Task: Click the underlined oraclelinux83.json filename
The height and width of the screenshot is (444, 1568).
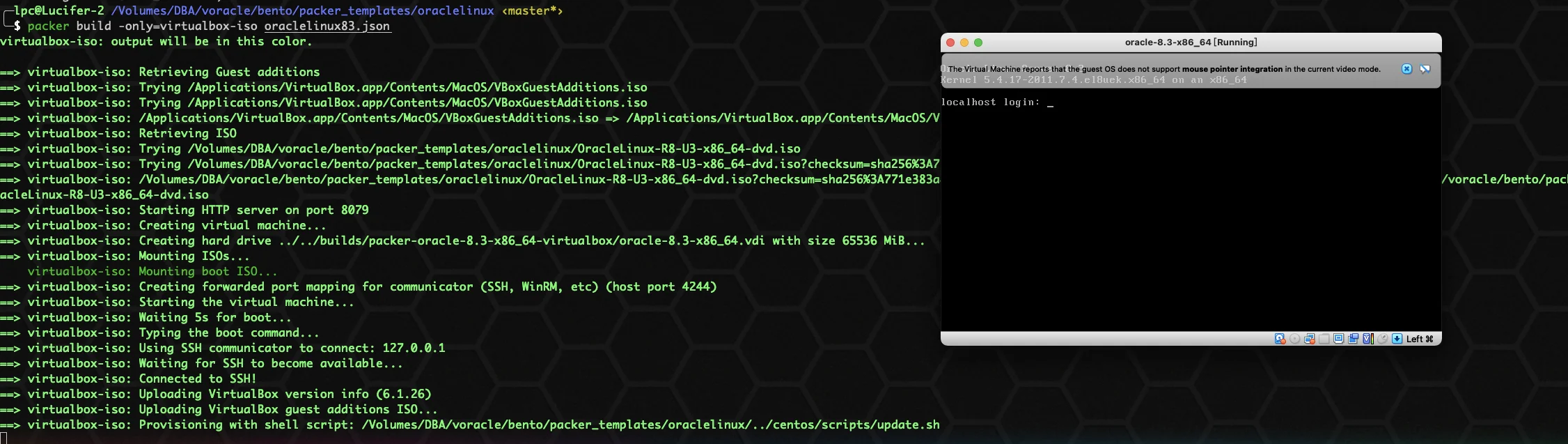Action: [327, 26]
